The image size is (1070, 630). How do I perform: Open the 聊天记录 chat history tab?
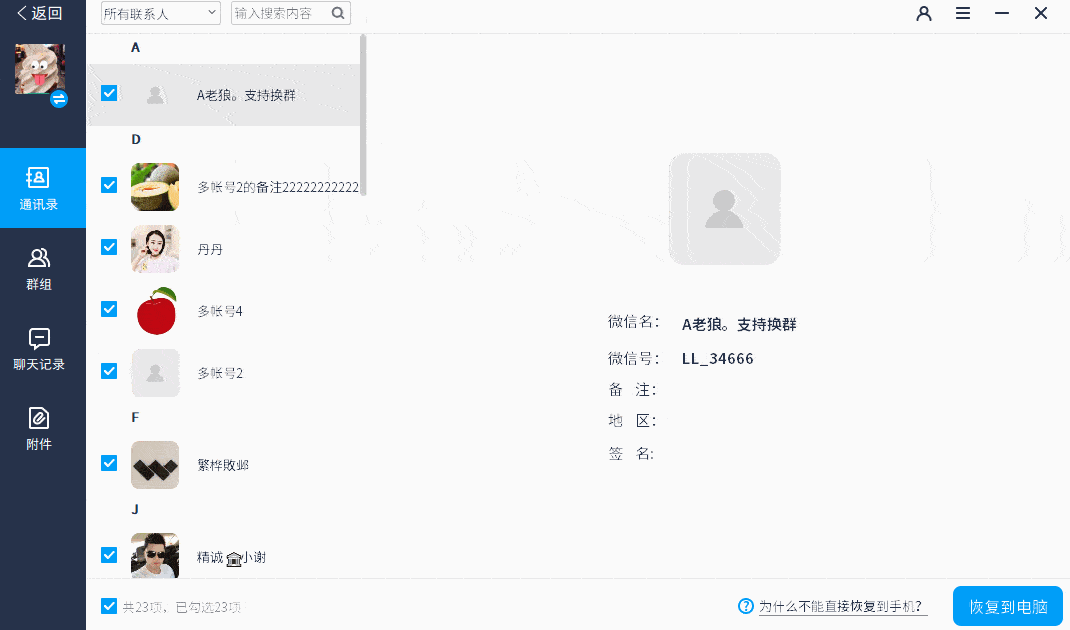[39, 349]
